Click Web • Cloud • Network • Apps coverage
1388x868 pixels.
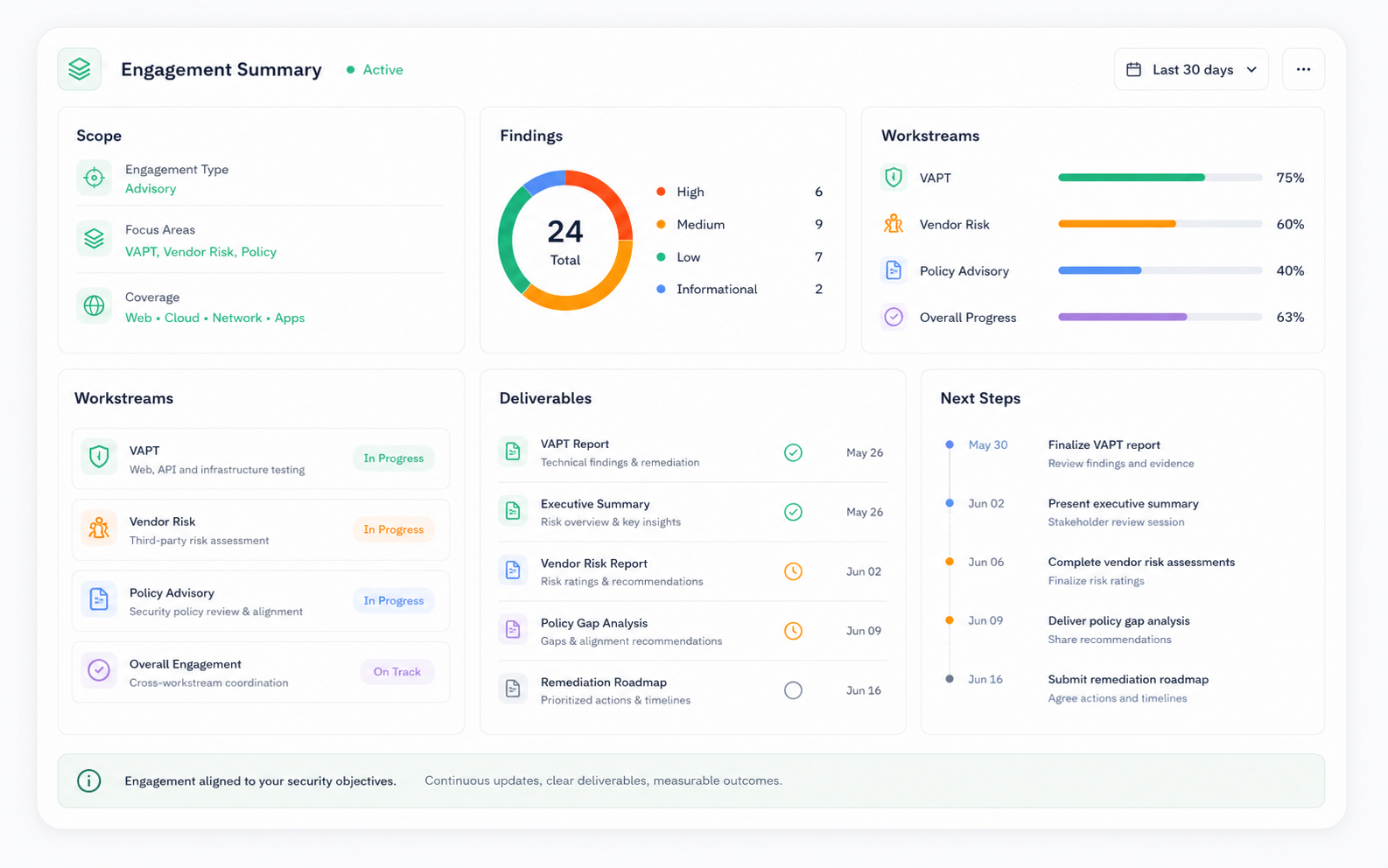click(214, 318)
